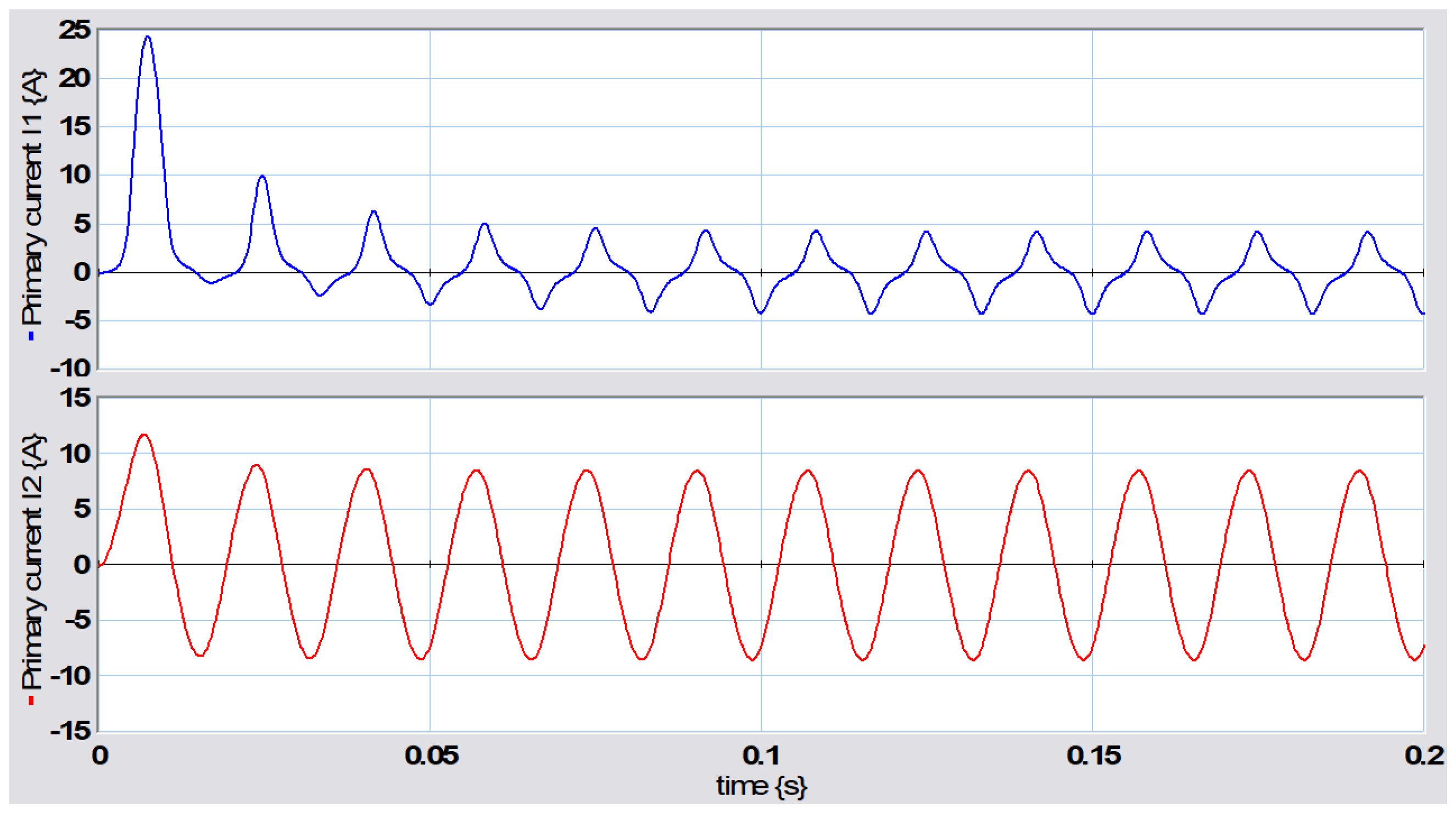Click the red I2 legend marker

pos(32,701)
